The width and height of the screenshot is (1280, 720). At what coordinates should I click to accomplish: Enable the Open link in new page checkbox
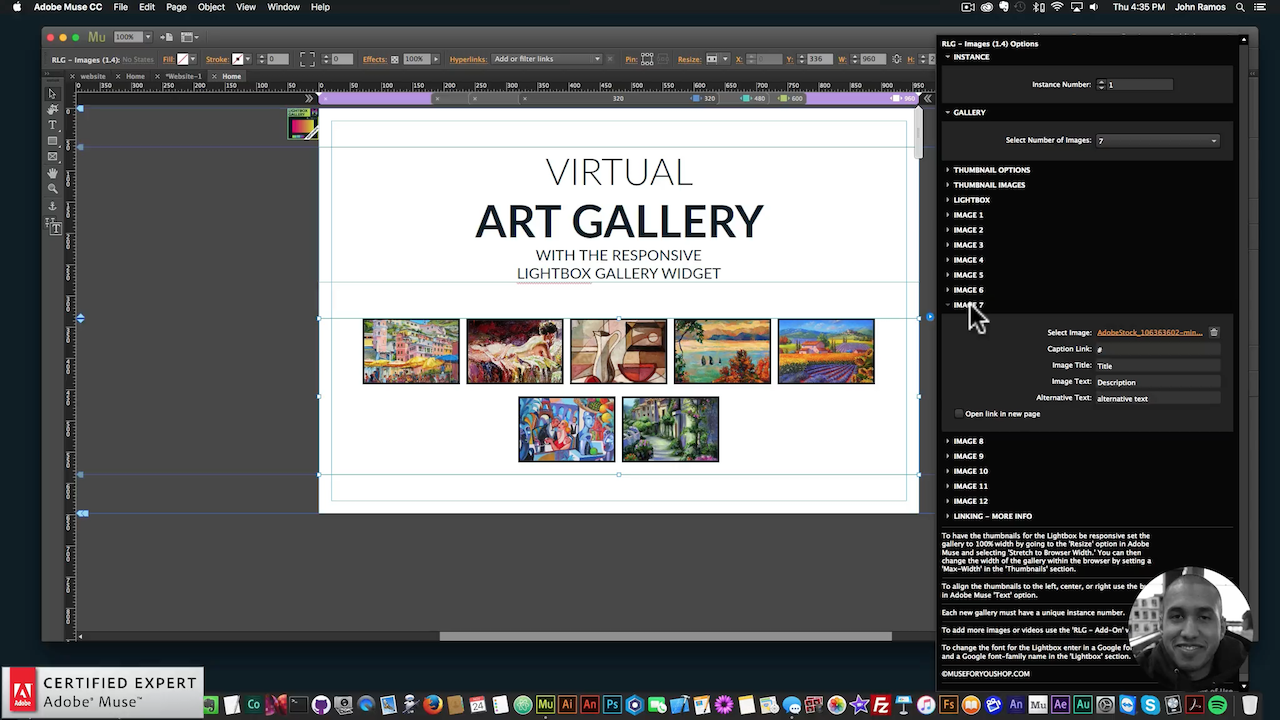(x=958, y=413)
